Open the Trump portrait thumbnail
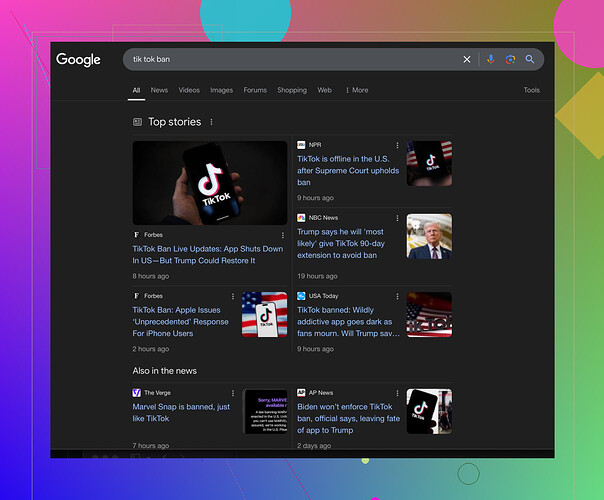 click(429, 236)
